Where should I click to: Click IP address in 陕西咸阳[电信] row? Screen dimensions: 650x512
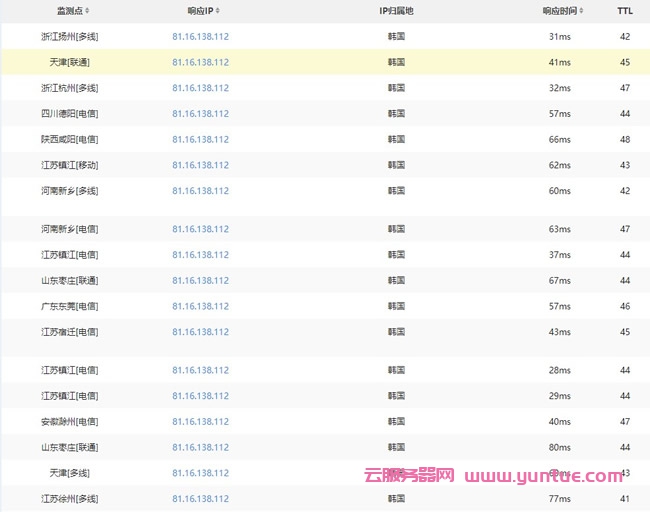[200, 140]
